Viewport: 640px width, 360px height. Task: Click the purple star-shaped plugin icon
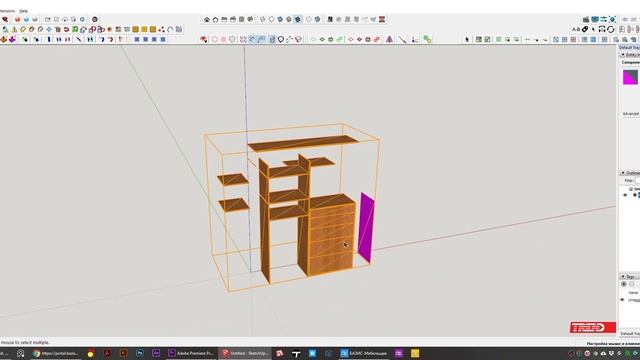point(13,39)
